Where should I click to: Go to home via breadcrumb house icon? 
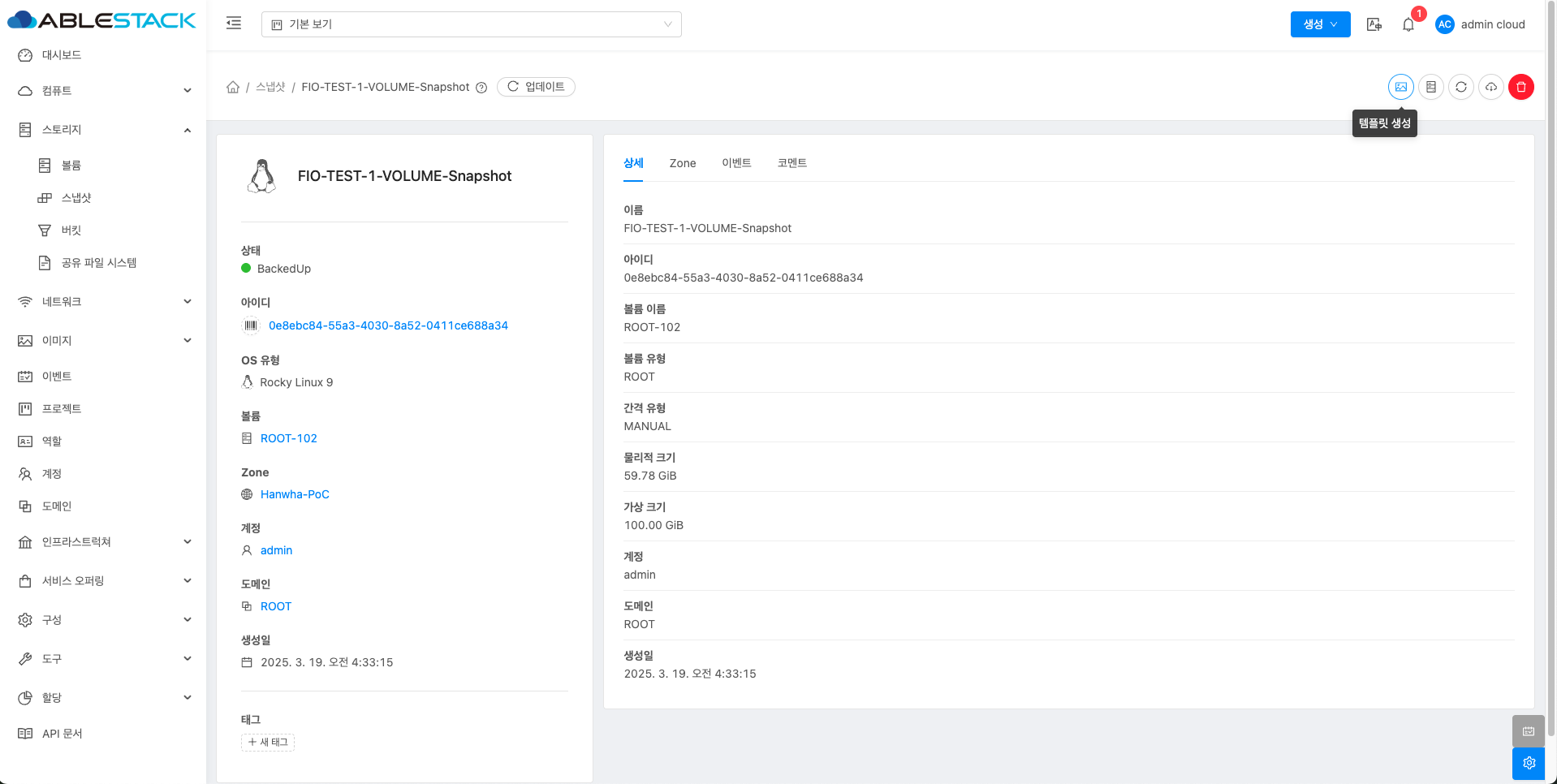click(x=233, y=87)
